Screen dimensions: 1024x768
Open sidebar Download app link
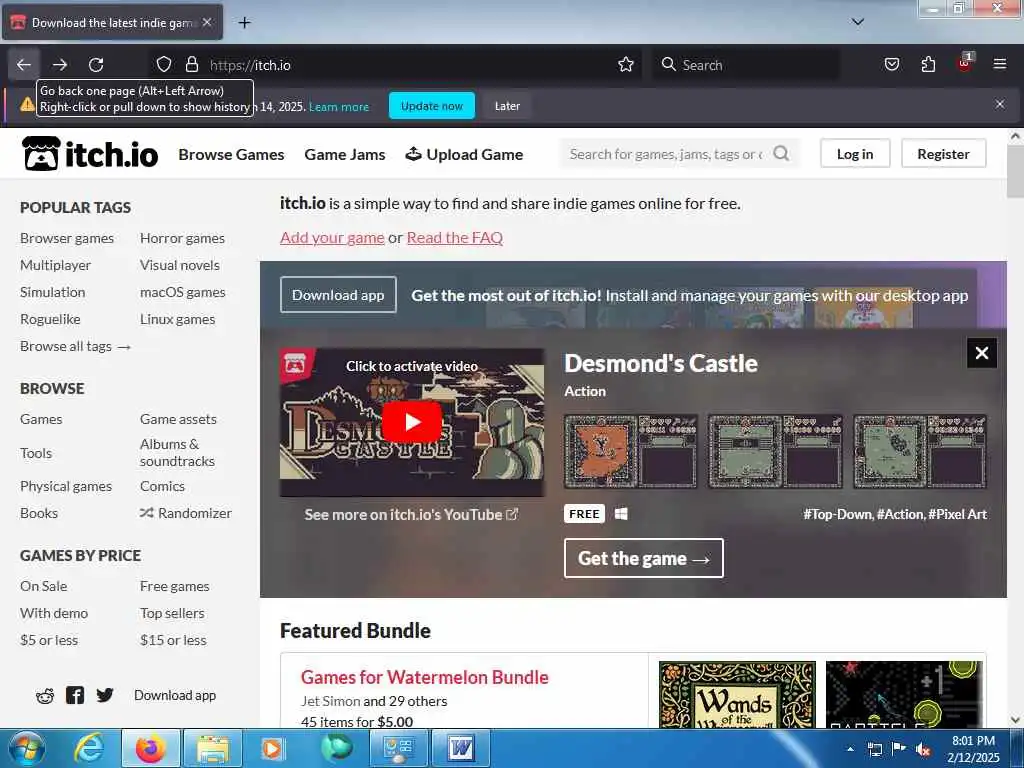click(175, 696)
